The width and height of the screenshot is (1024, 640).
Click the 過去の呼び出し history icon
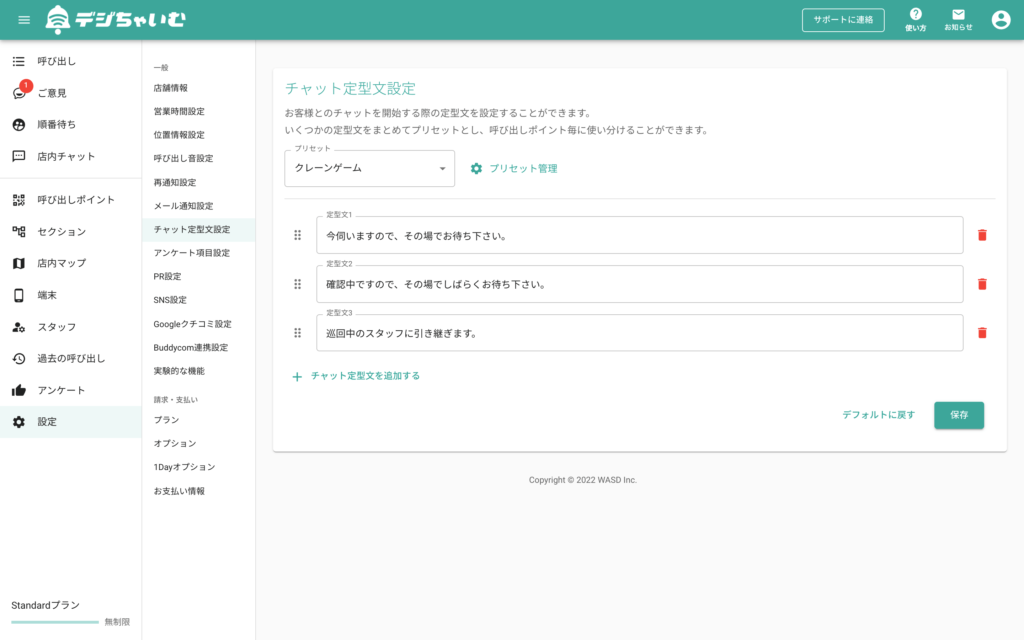tap(19, 359)
